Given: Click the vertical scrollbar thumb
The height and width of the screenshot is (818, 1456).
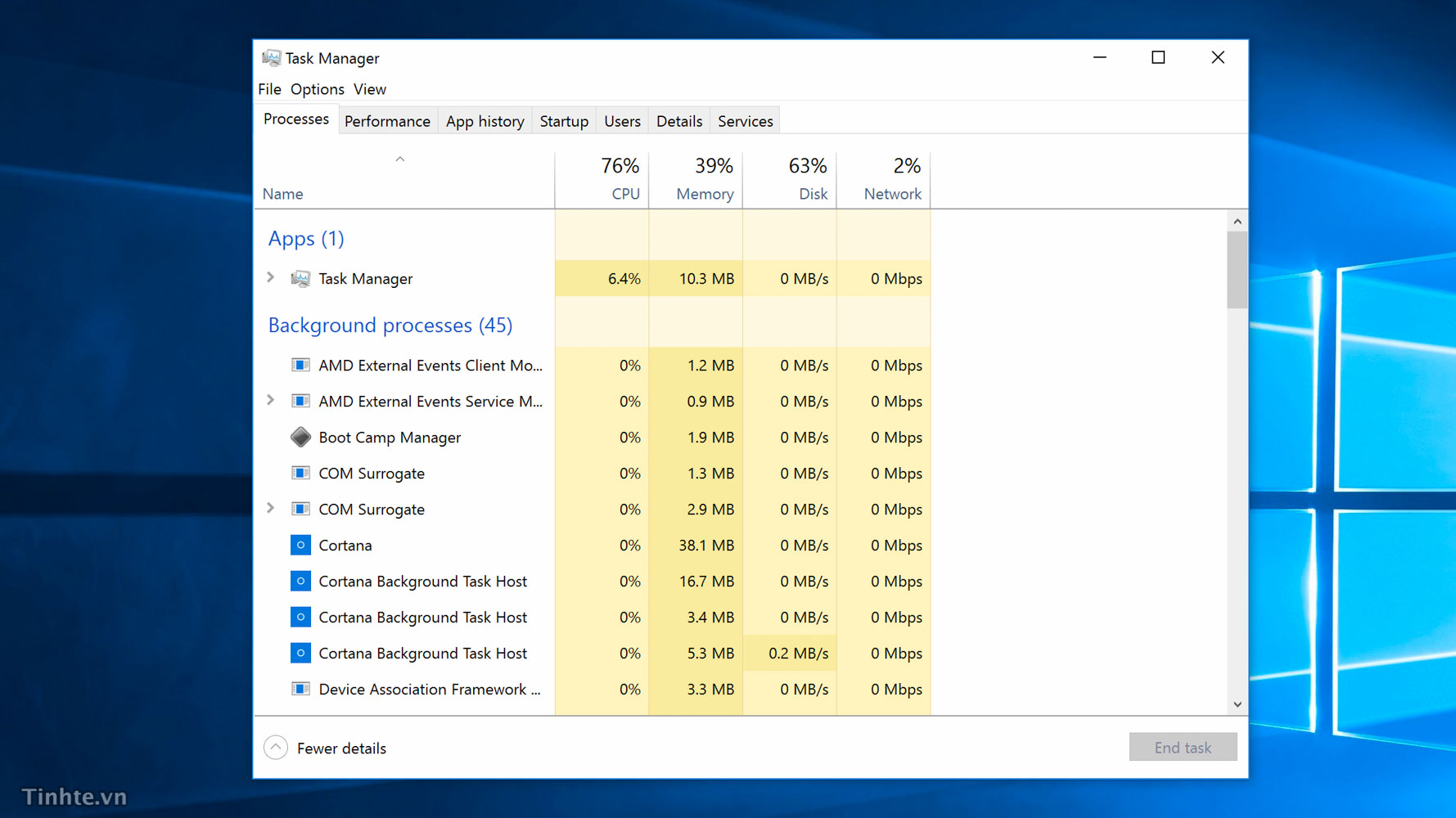Looking at the screenshot, I should point(1237,270).
